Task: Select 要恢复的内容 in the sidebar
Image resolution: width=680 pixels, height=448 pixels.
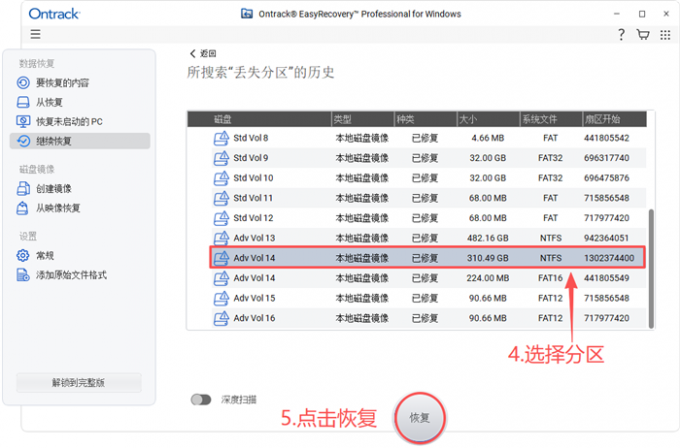Action: (x=62, y=82)
